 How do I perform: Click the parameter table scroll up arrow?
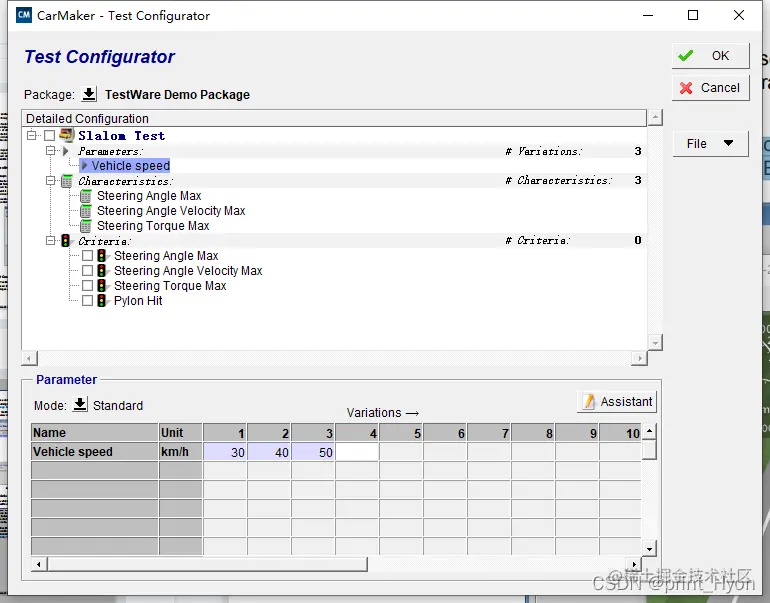click(649, 431)
